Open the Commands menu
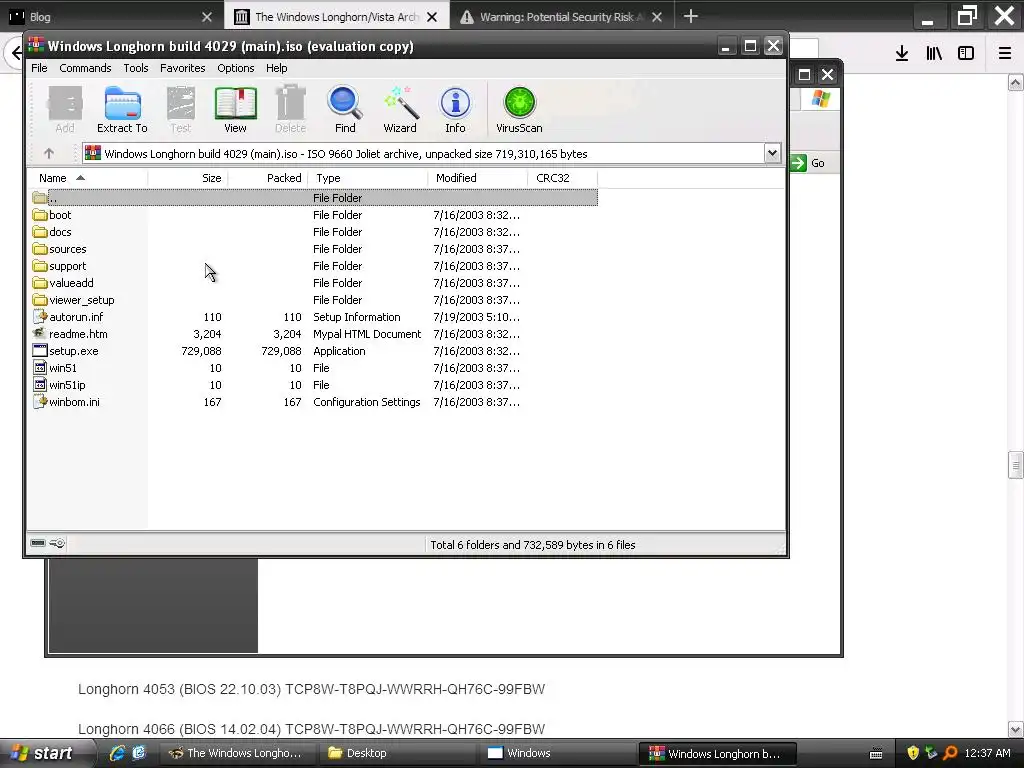The height and width of the screenshot is (768, 1024). 85,68
